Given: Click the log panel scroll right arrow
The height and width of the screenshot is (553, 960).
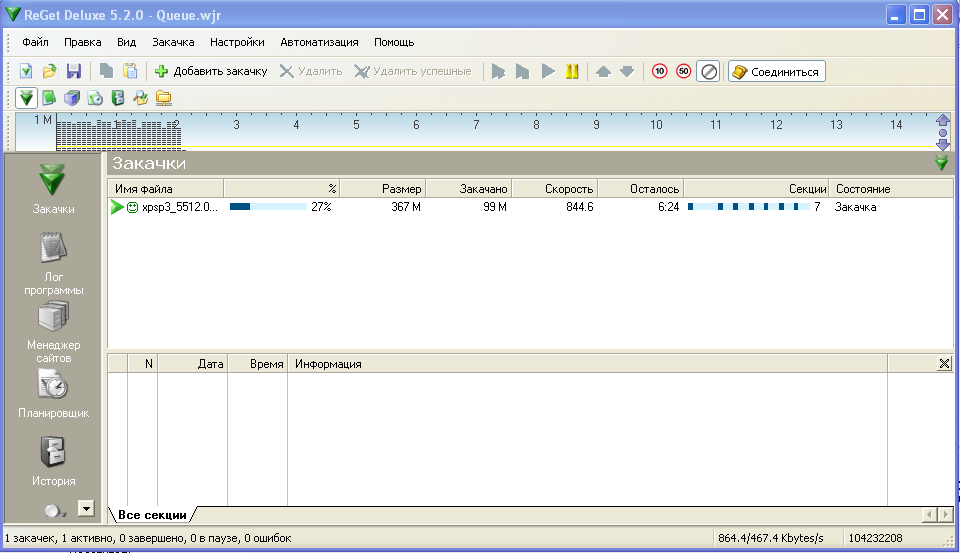Looking at the screenshot, I should pos(946,515).
